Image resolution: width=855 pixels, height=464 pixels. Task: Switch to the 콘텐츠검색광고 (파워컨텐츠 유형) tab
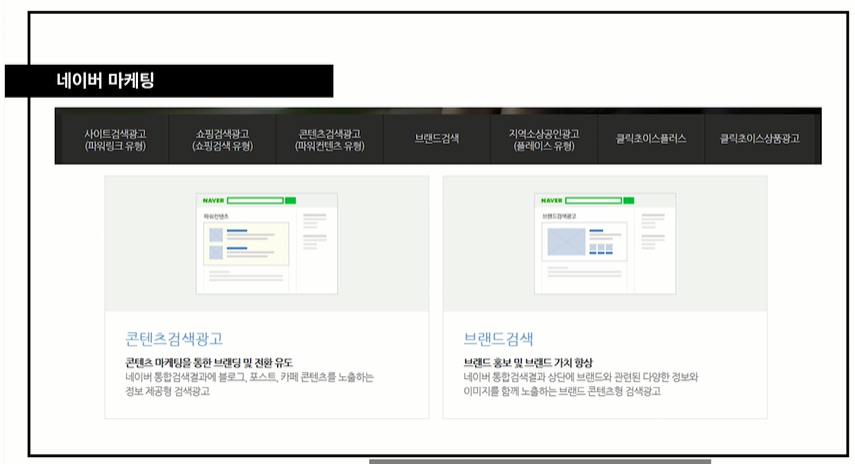pyautogui.click(x=329, y=140)
